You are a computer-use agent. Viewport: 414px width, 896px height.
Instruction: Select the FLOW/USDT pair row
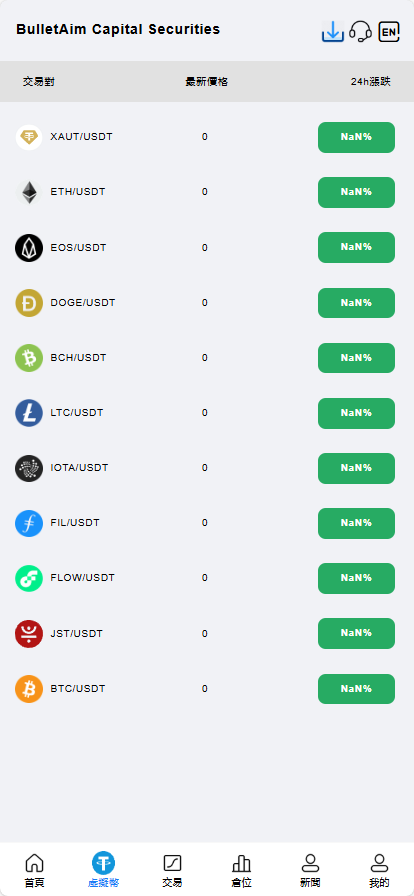(x=207, y=578)
